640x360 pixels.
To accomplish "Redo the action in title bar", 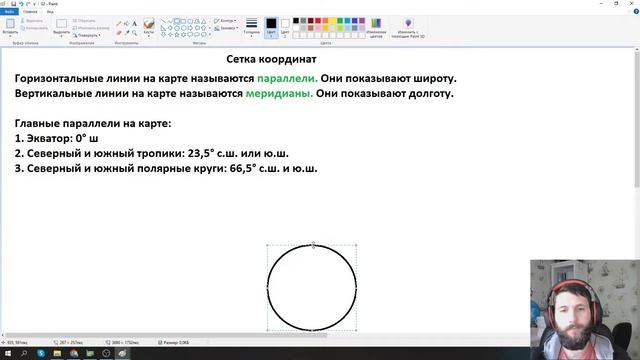I will (x=28, y=4).
